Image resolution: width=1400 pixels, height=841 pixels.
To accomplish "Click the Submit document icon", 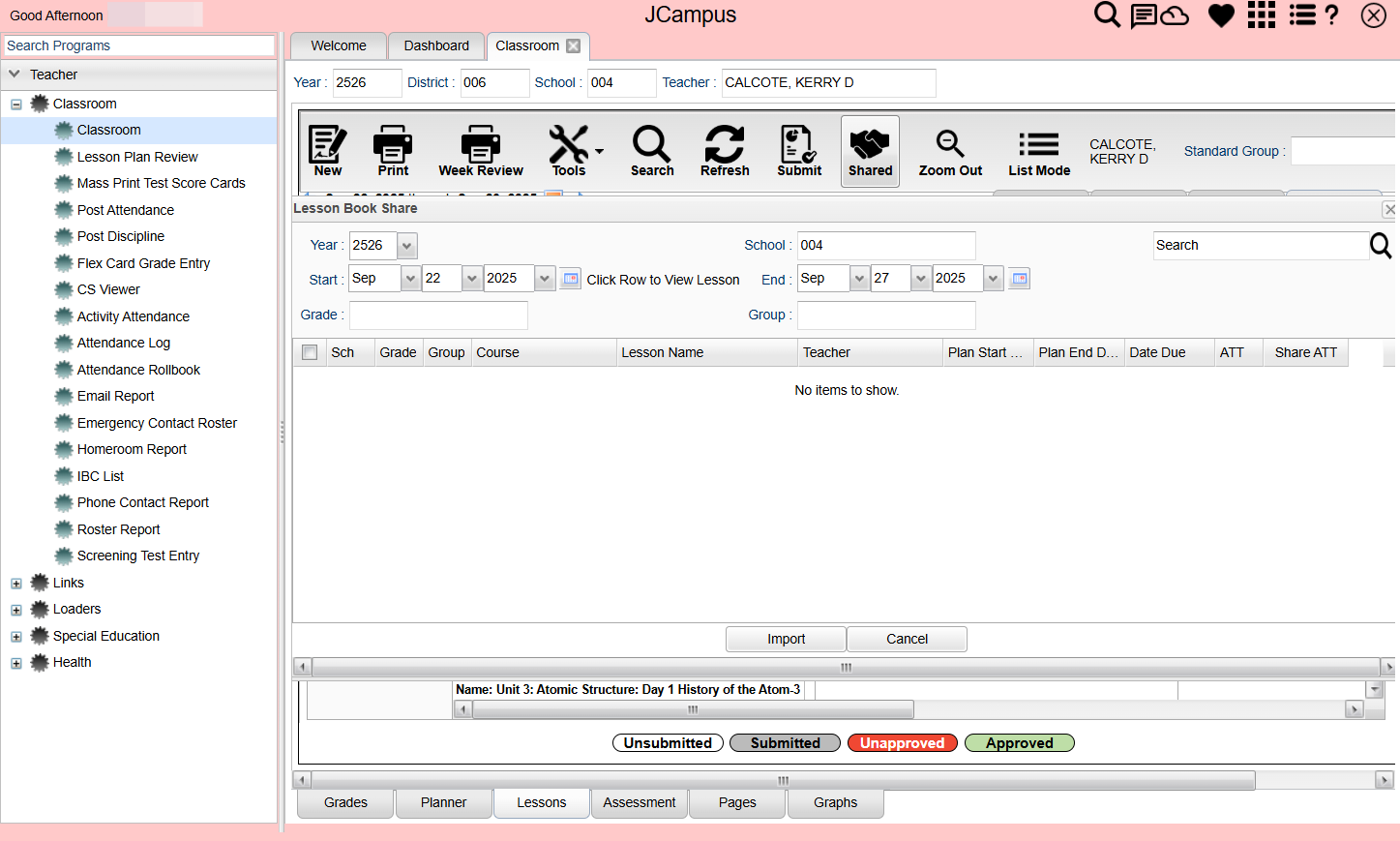I will [799, 151].
